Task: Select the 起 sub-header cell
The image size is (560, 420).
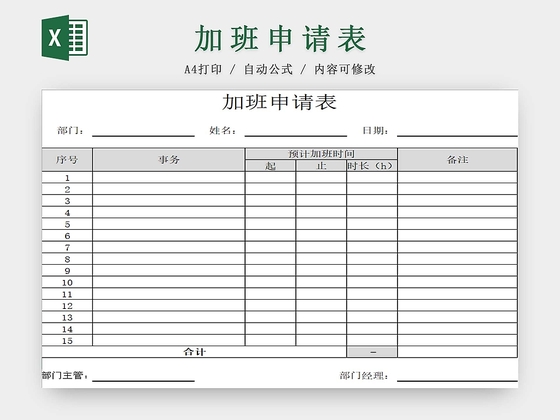Action: 270,166
